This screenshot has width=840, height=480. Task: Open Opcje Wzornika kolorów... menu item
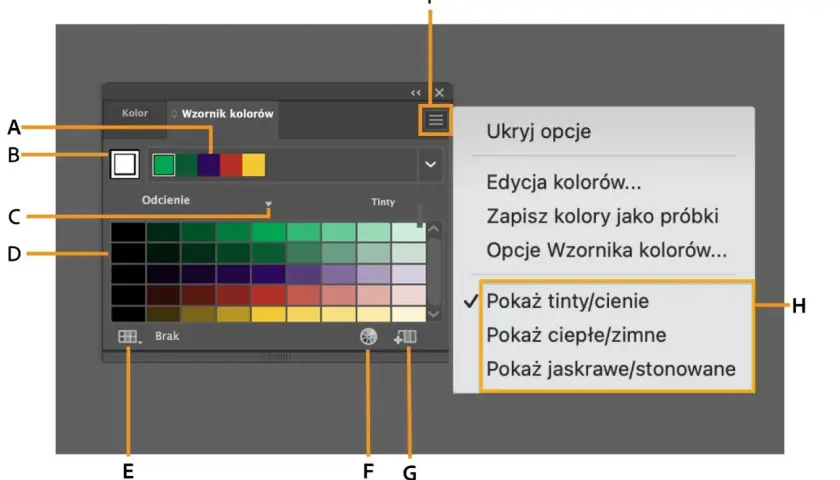coord(606,250)
